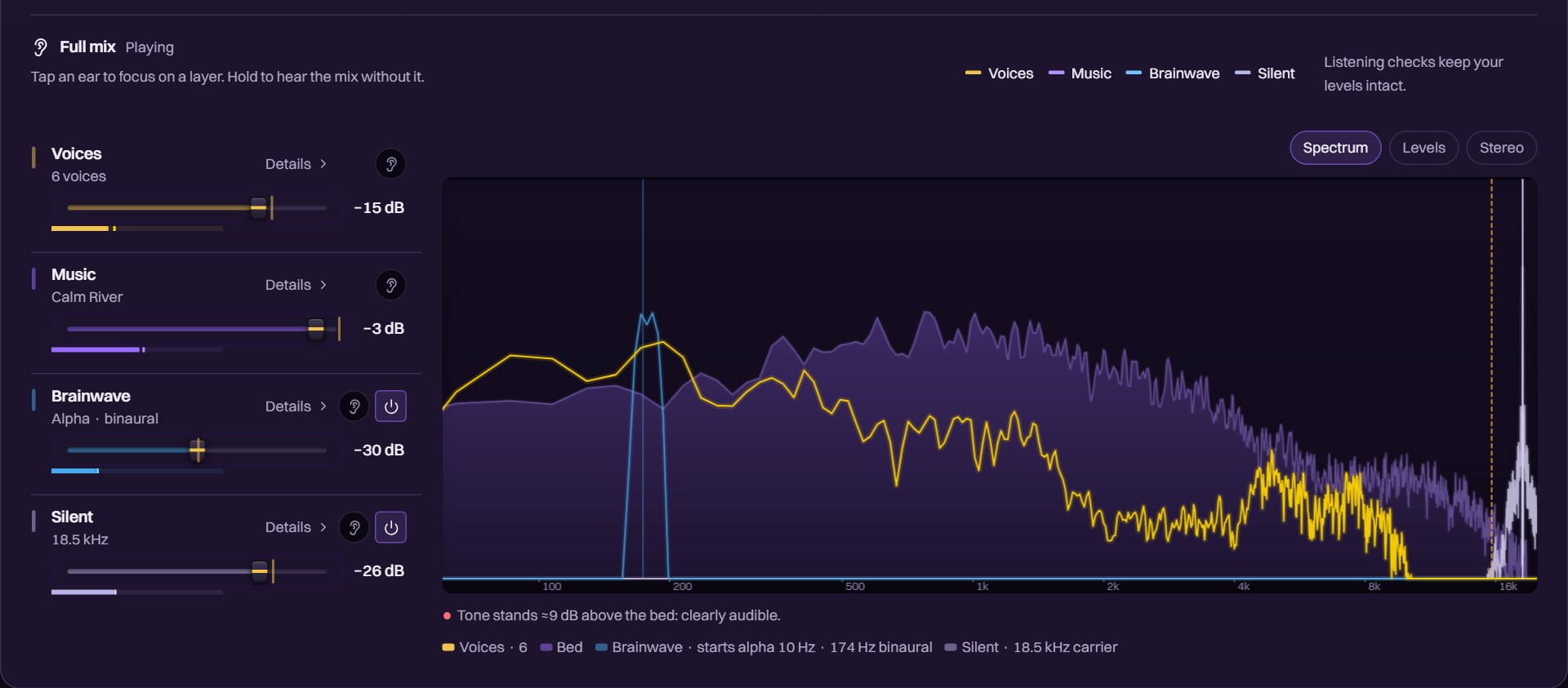Click the Music volume slider handle

pyautogui.click(x=316, y=328)
